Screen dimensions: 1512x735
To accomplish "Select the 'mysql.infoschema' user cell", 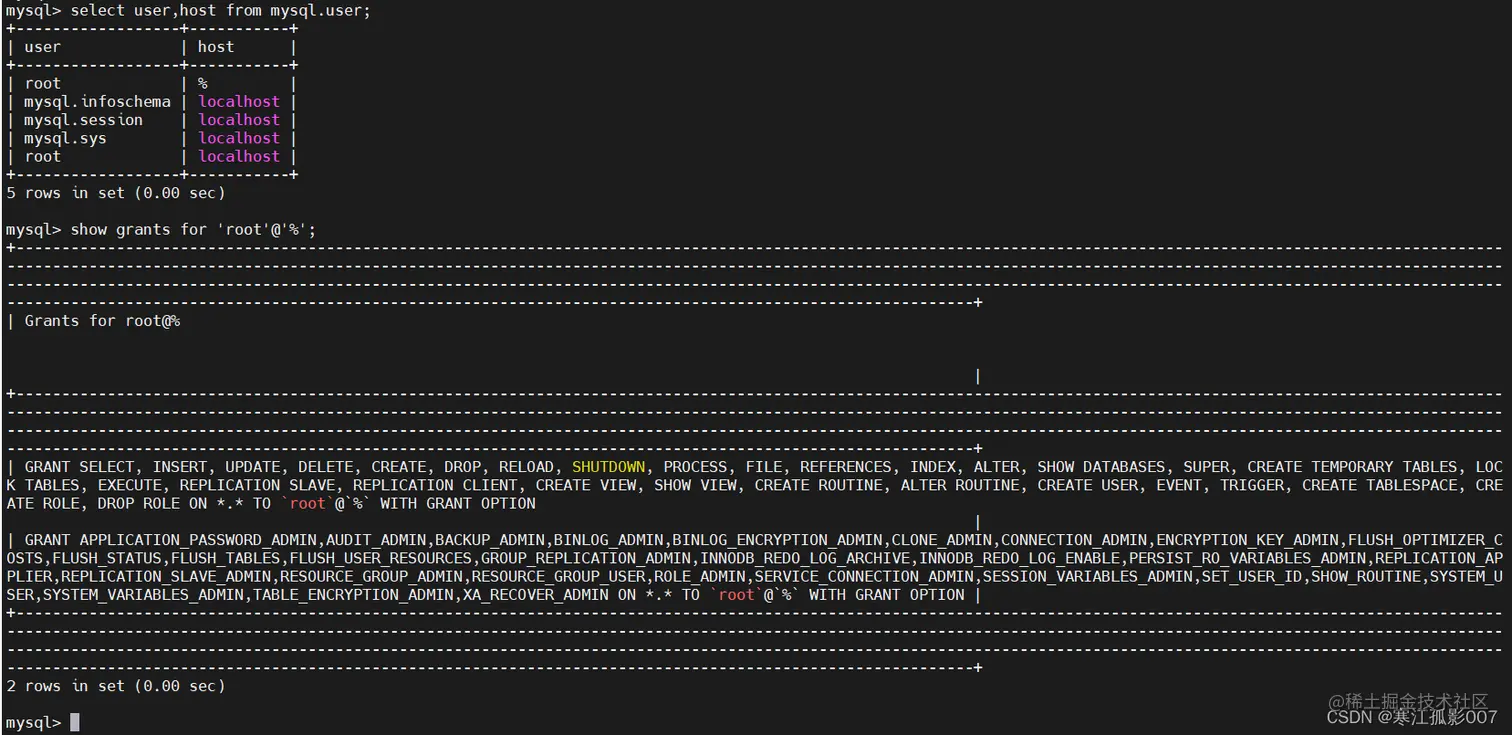I will tap(97, 102).
